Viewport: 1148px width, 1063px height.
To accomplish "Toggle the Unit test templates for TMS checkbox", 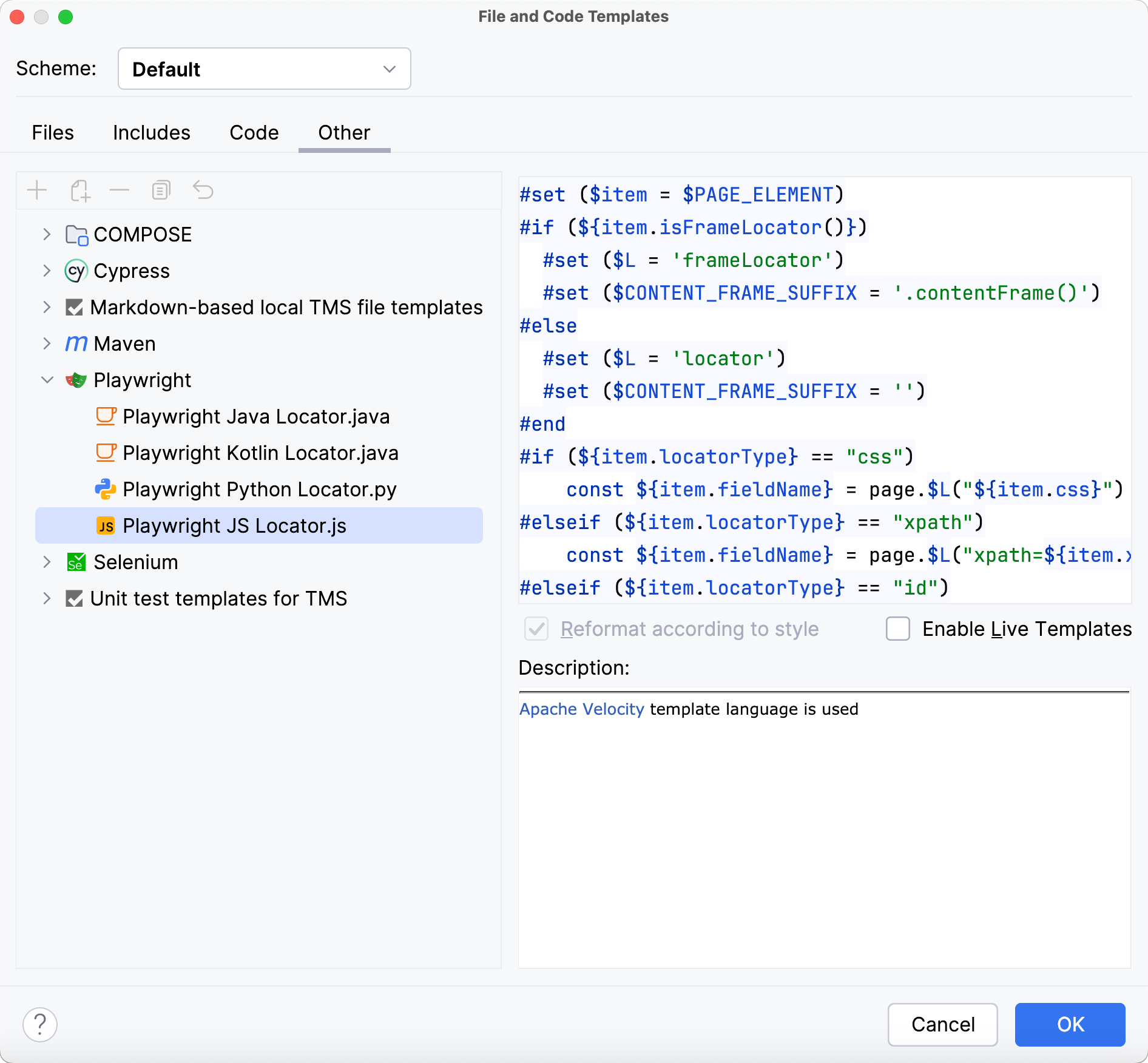I will 74,598.
